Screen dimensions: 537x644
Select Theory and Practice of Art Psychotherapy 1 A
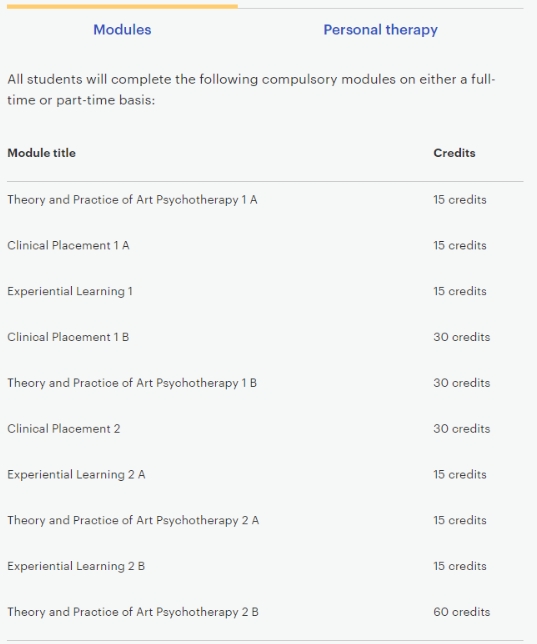(132, 200)
